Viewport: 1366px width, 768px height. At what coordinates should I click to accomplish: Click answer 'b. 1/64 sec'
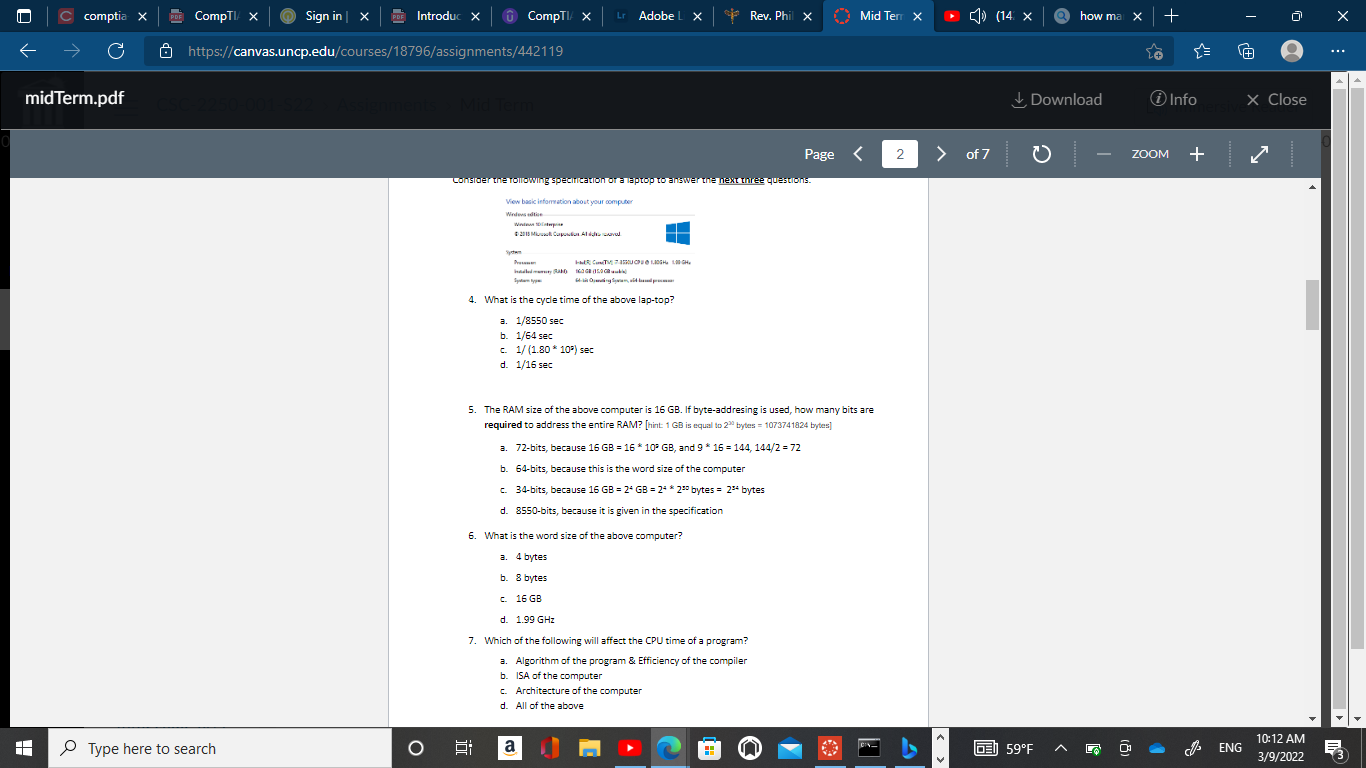526,336
